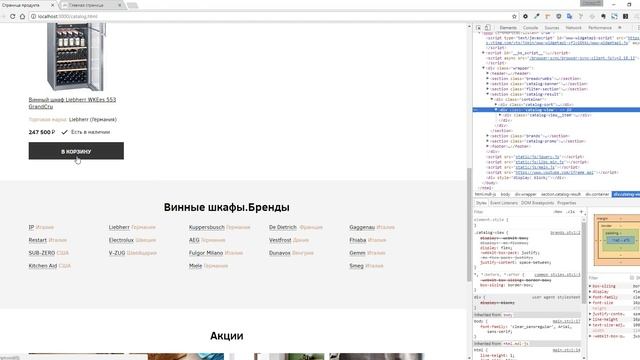Click the new style rule plus icon

[x=581, y=212]
